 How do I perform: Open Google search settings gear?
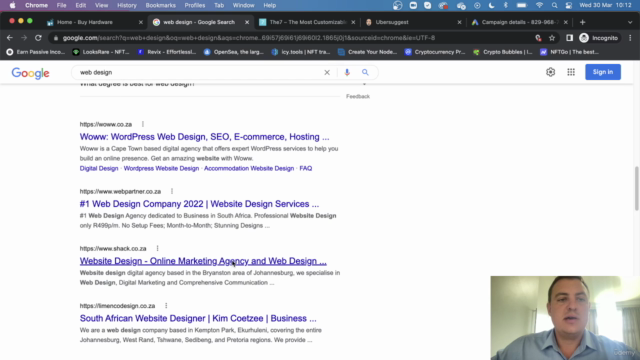click(550, 72)
